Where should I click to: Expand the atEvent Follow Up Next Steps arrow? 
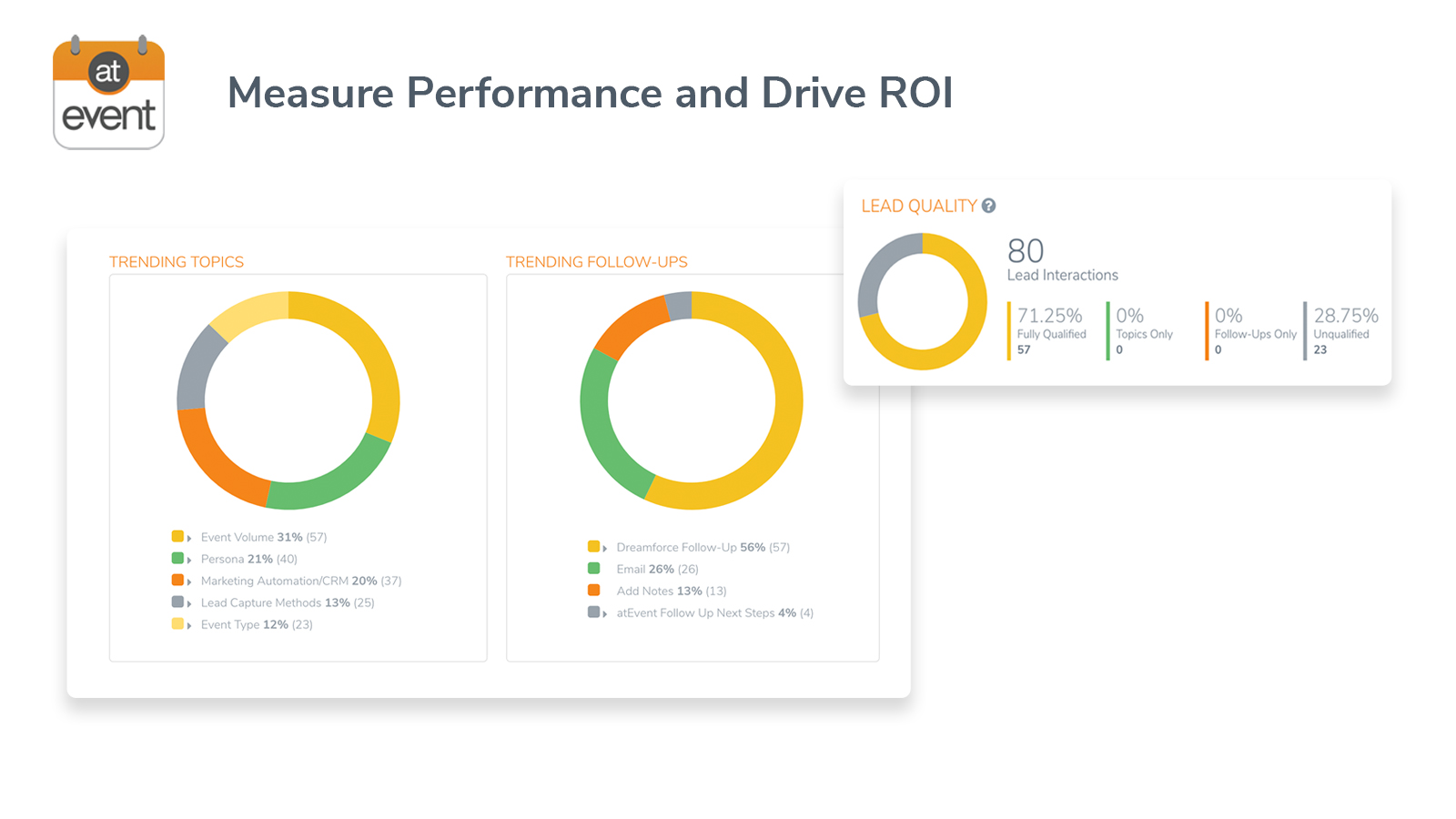605,613
